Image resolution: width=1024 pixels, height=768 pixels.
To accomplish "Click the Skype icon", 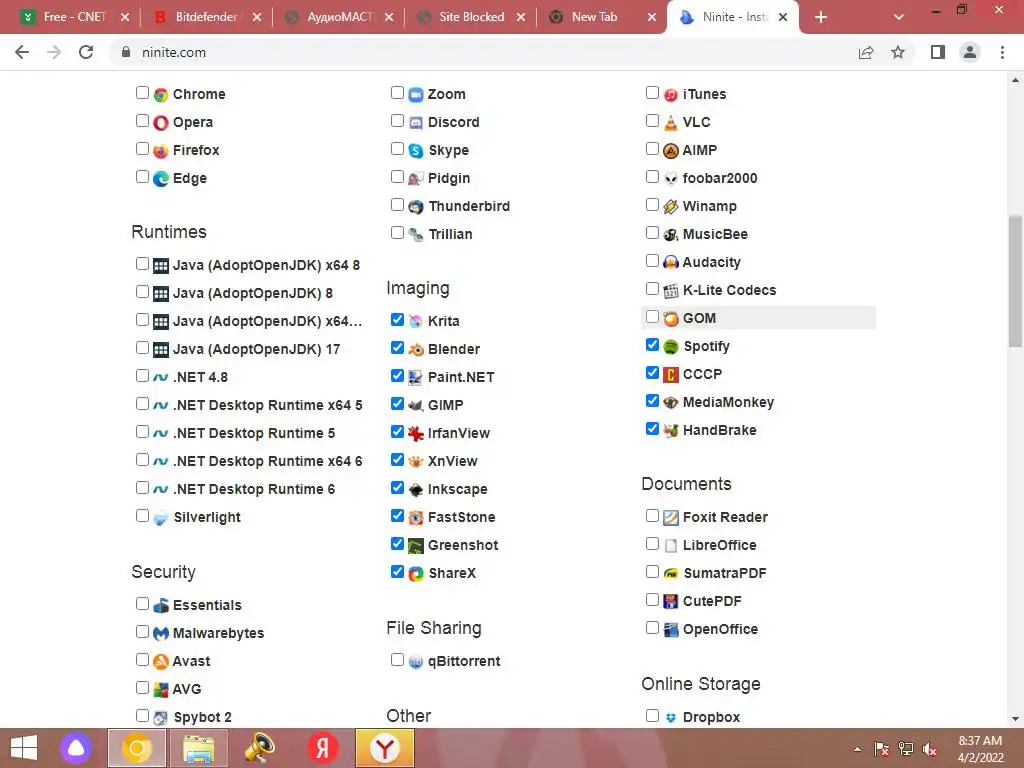I will click(x=416, y=151).
